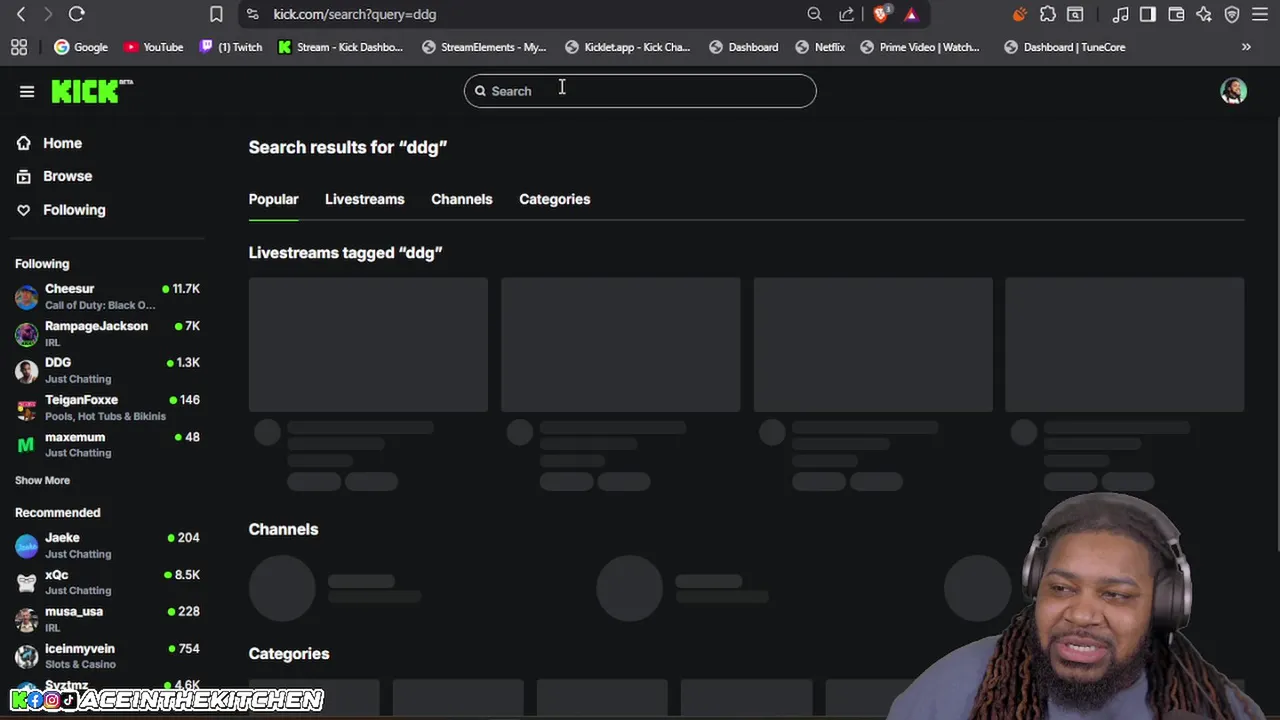Click the Kick logo

(92, 91)
